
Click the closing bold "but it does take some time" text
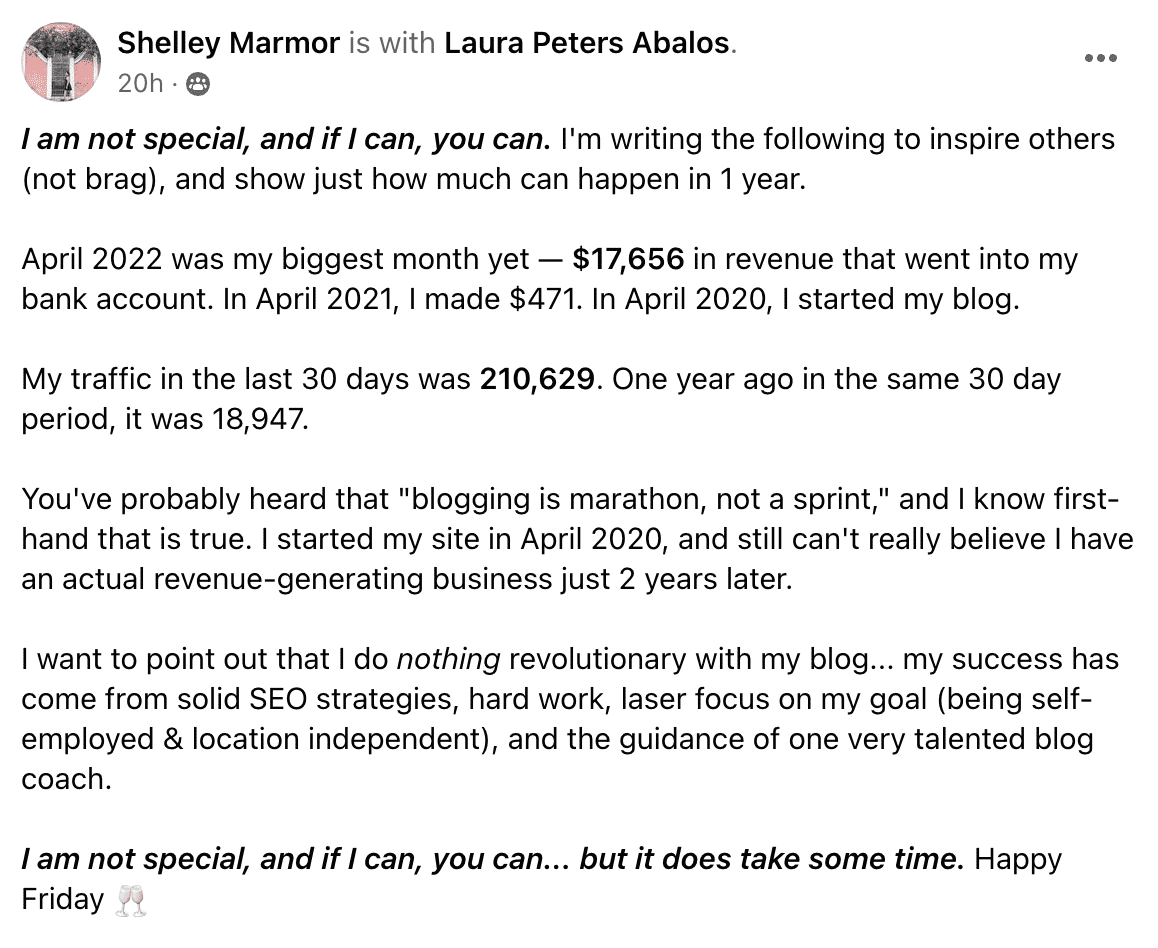tap(771, 859)
